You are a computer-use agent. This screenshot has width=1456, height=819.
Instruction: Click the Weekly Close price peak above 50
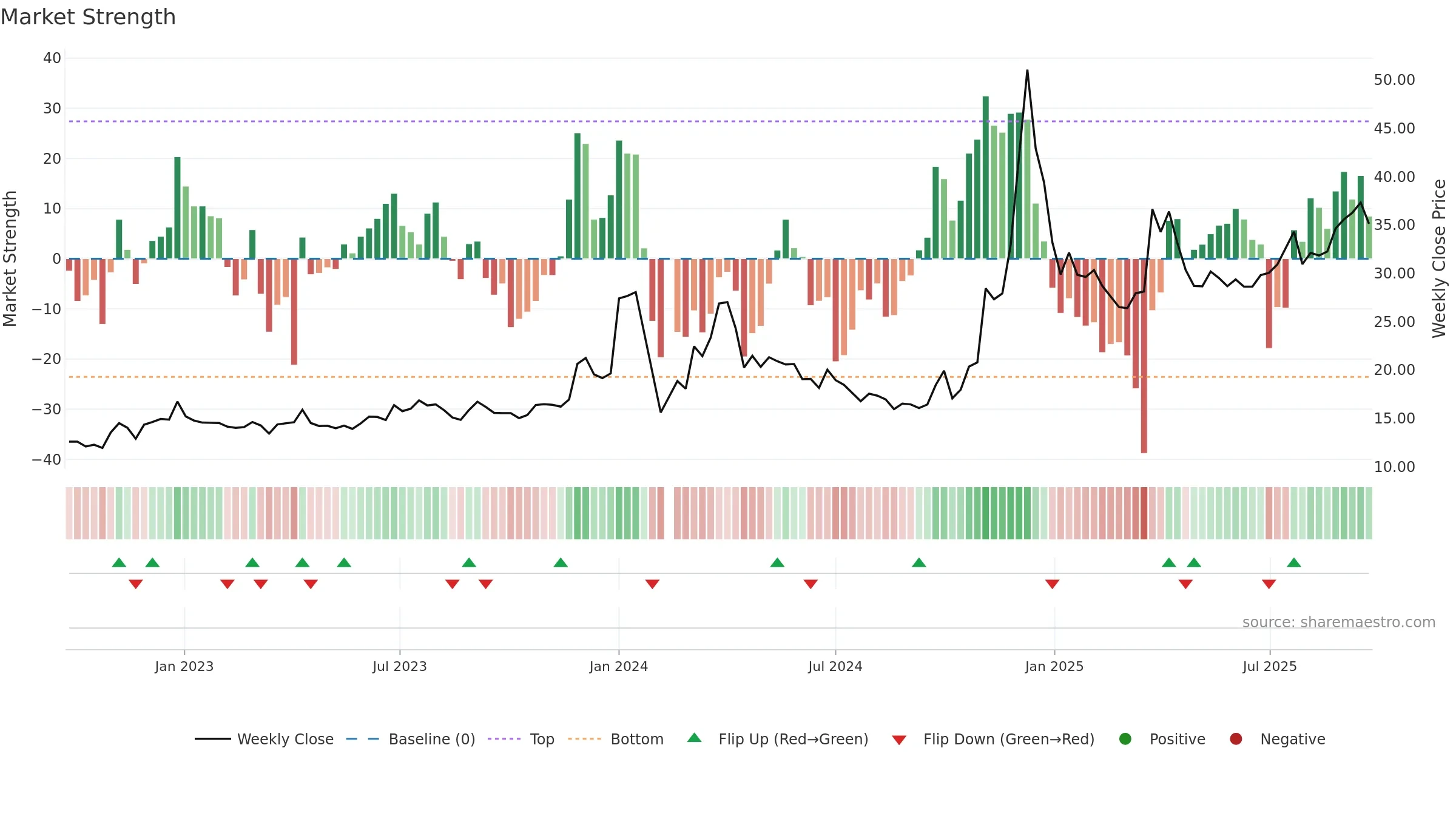click(x=1027, y=70)
